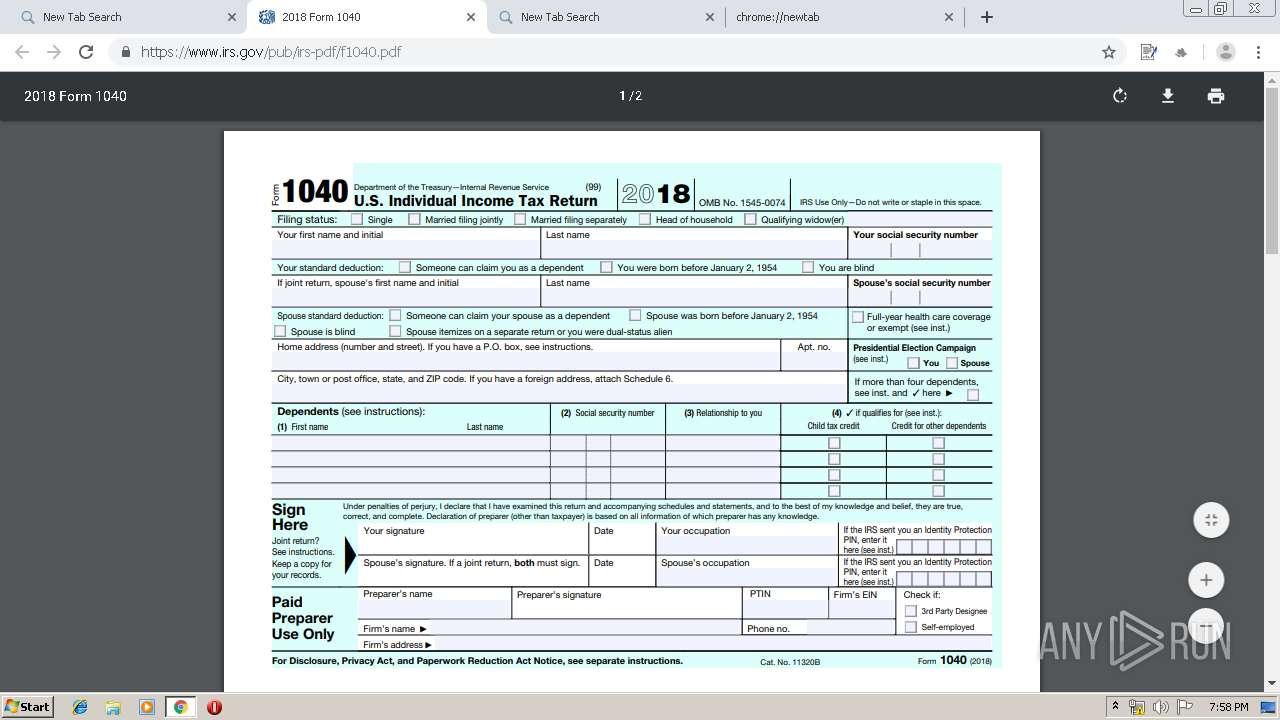Rotate the PDF clockwise
The width and height of the screenshot is (1280, 720).
pos(1120,96)
